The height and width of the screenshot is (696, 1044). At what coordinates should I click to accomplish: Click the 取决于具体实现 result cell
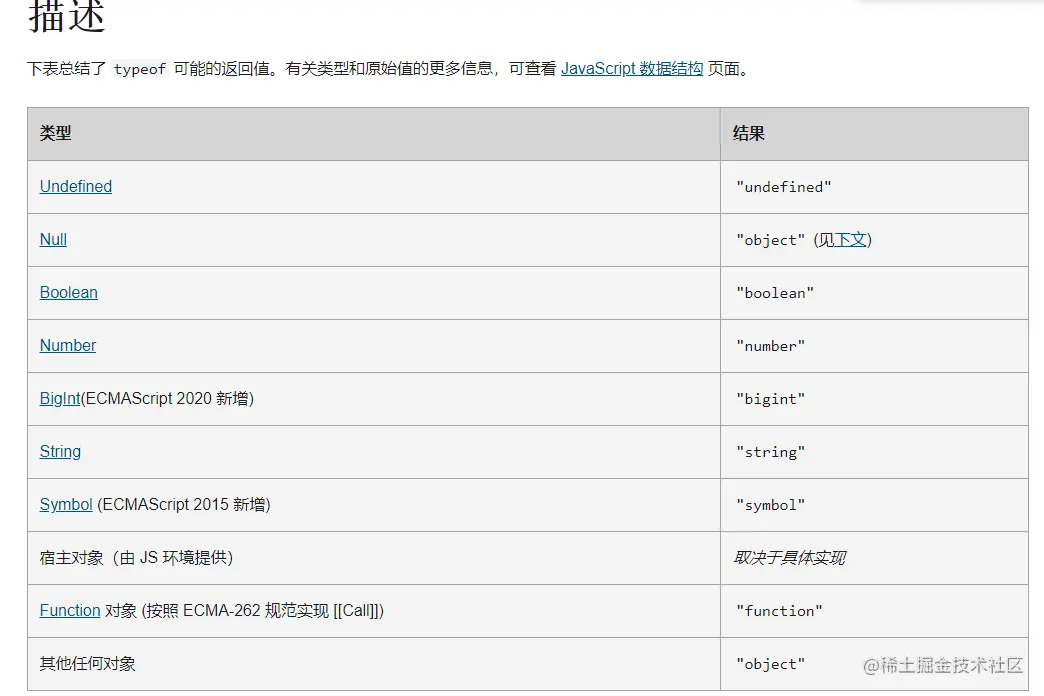tap(874, 558)
